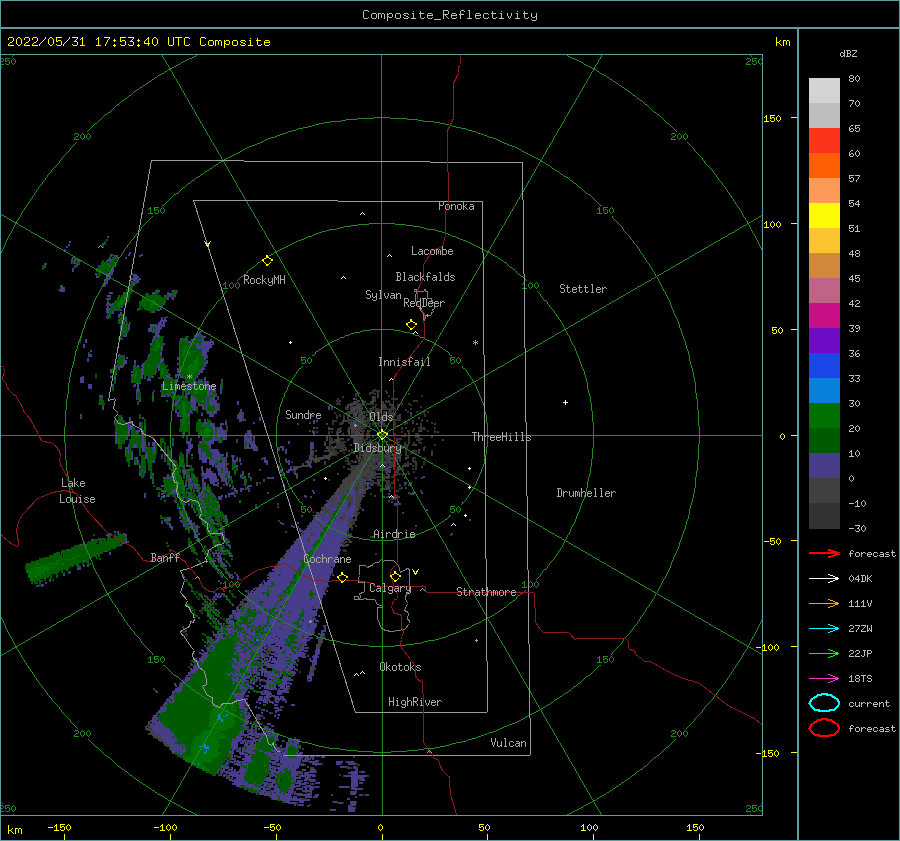This screenshot has width=900, height=841.
Task: Click the 54 dBZ yellow color swatch
Action: [824, 215]
